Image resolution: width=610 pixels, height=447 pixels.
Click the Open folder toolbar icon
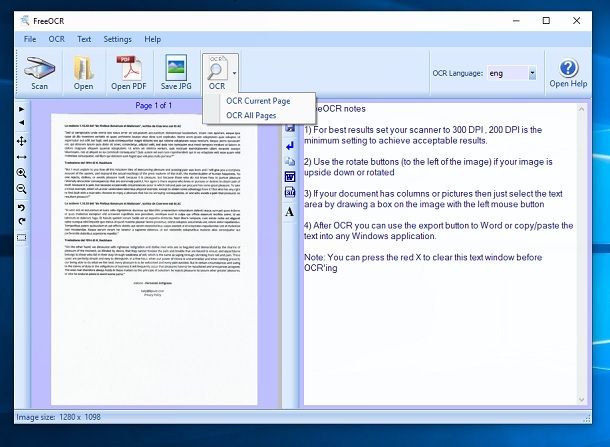[84, 68]
